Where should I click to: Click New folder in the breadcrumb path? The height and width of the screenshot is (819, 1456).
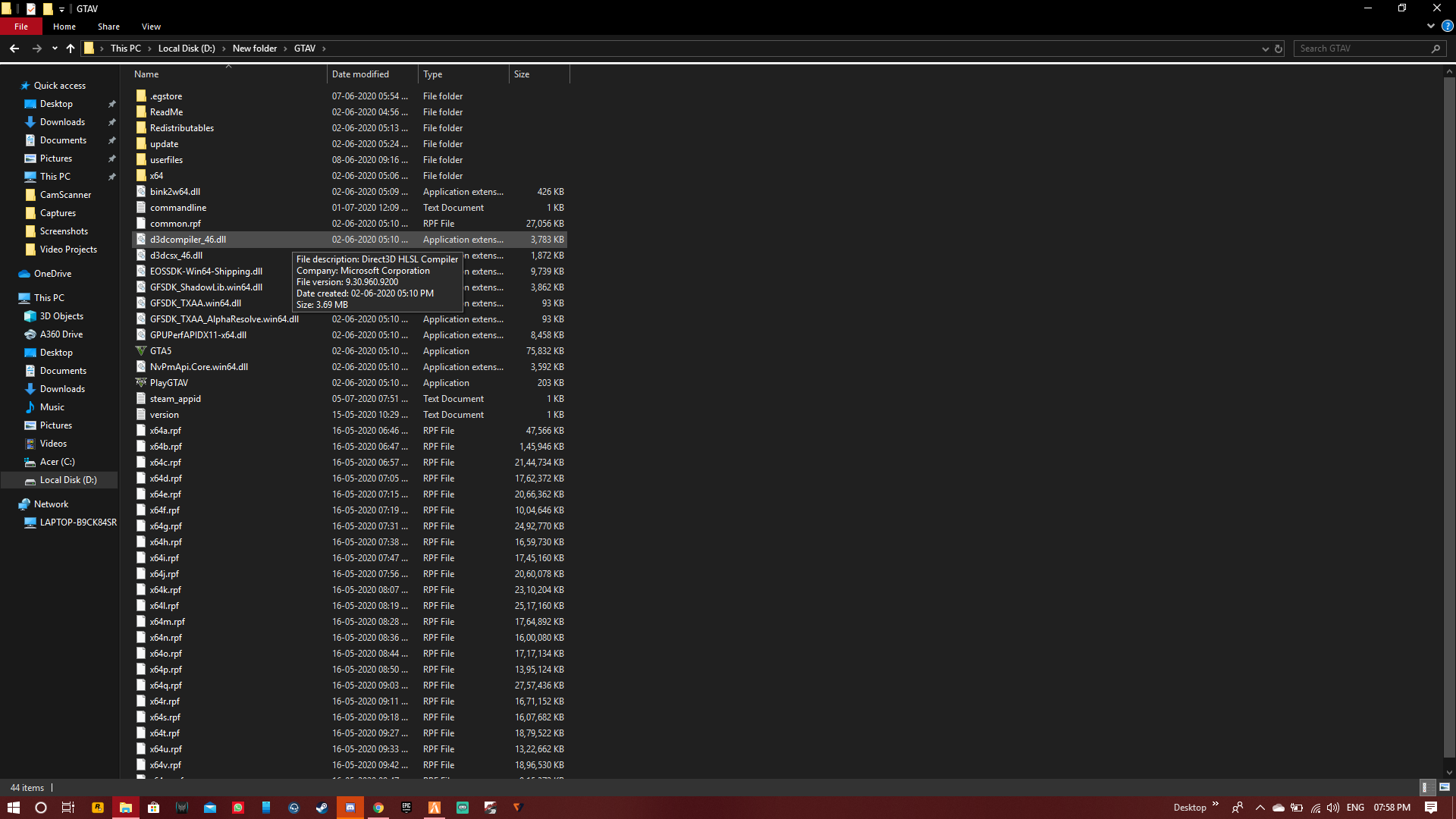(254, 49)
